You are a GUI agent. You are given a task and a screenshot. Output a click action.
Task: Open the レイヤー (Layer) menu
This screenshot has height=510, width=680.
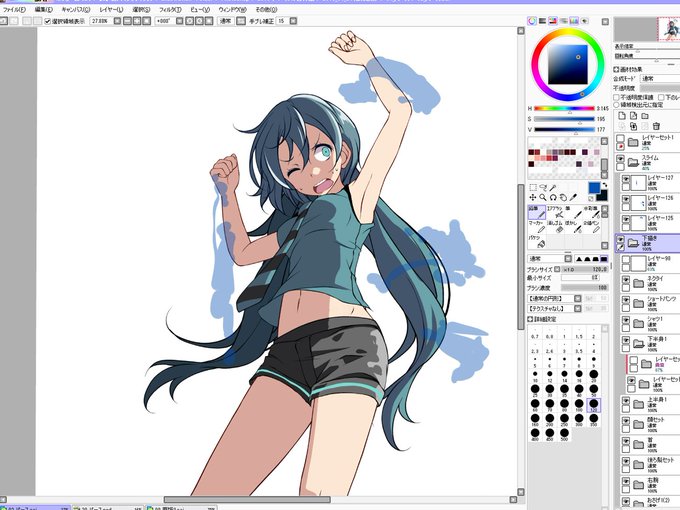(111, 10)
